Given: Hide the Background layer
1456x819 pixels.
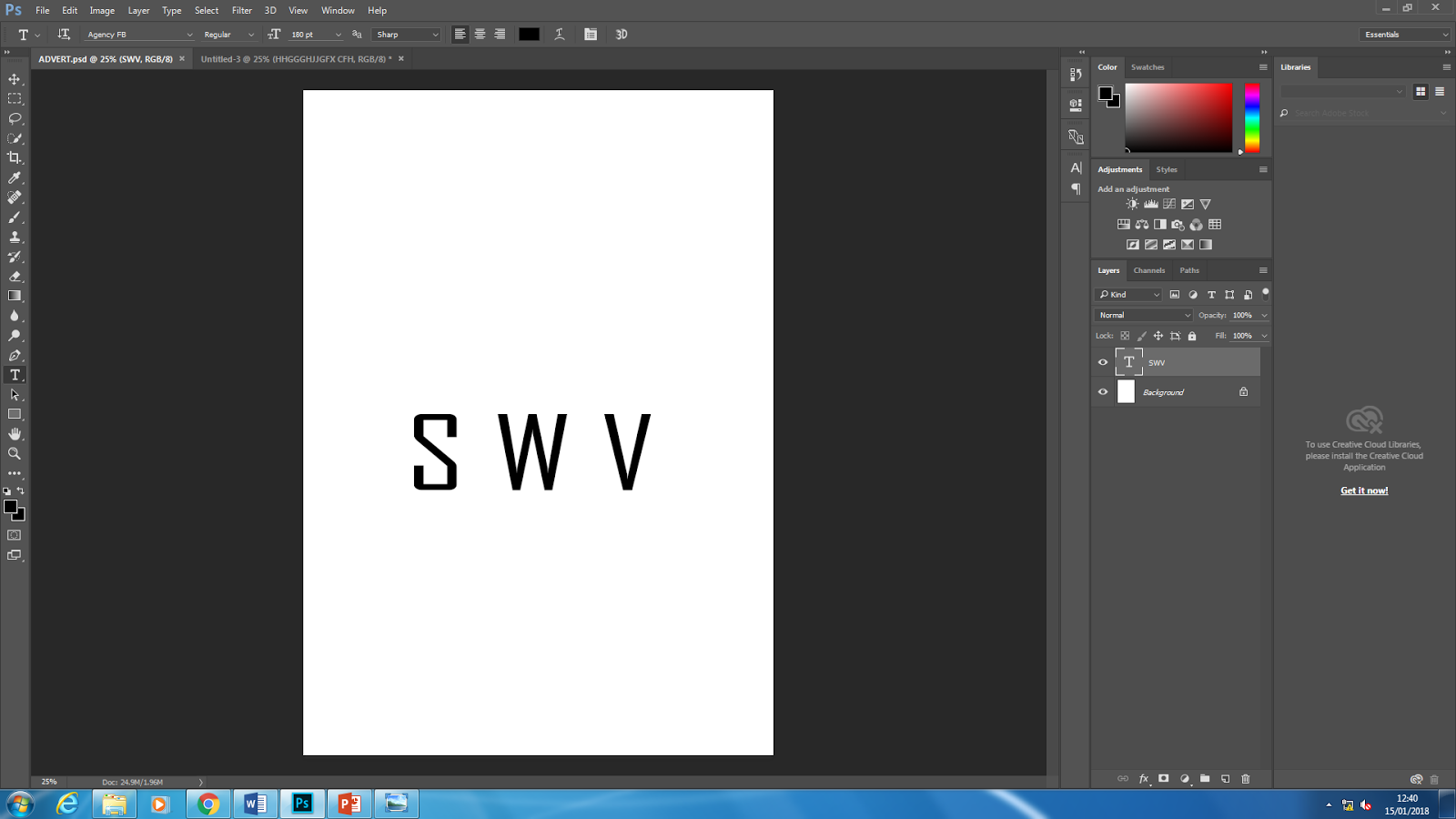Looking at the screenshot, I should click(x=1103, y=392).
